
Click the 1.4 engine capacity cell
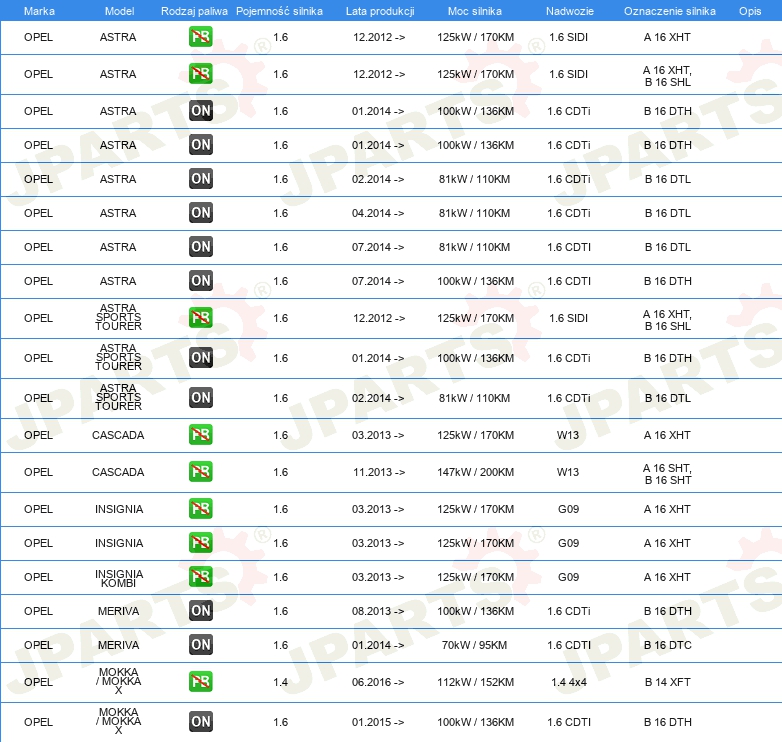(280, 682)
